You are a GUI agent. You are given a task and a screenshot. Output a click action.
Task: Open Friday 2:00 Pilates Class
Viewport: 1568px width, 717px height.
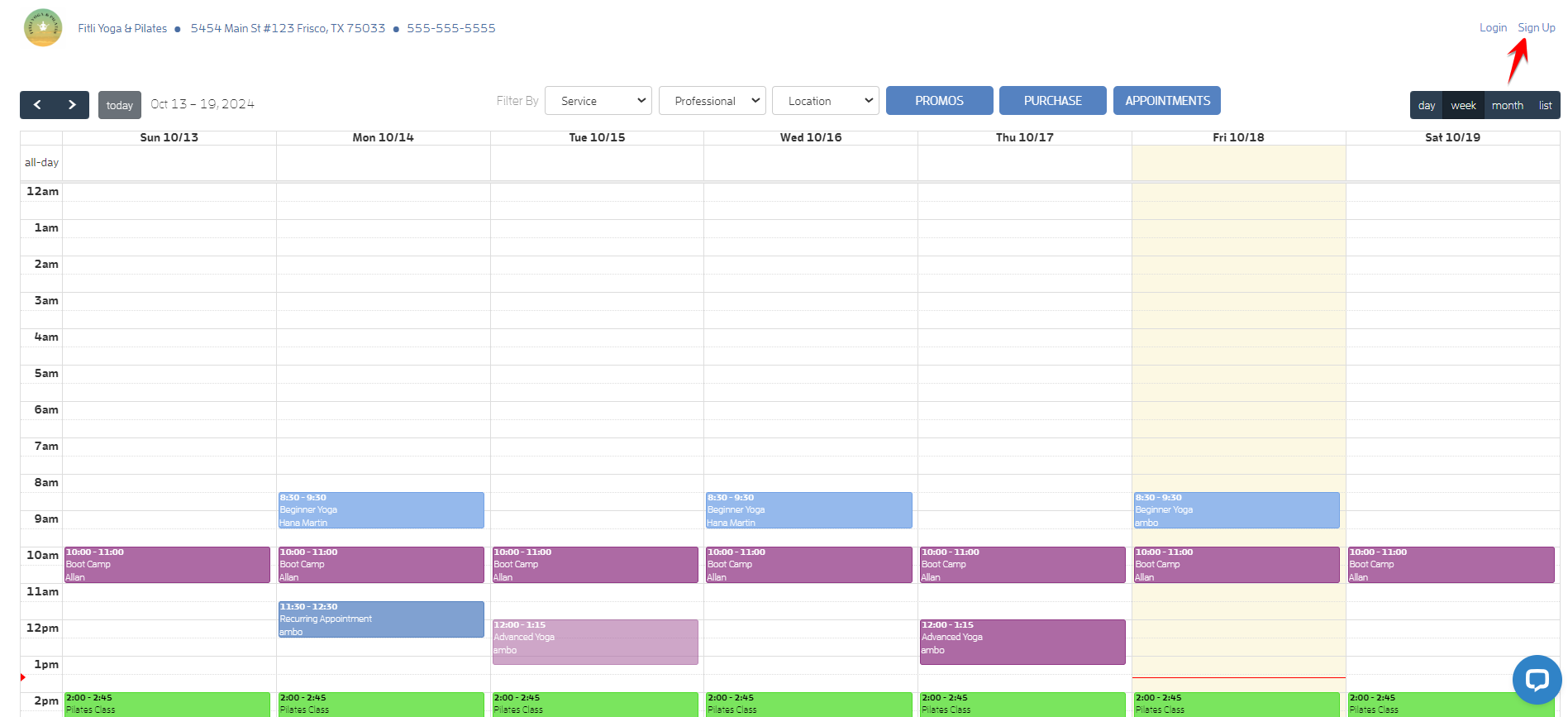point(1237,705)
